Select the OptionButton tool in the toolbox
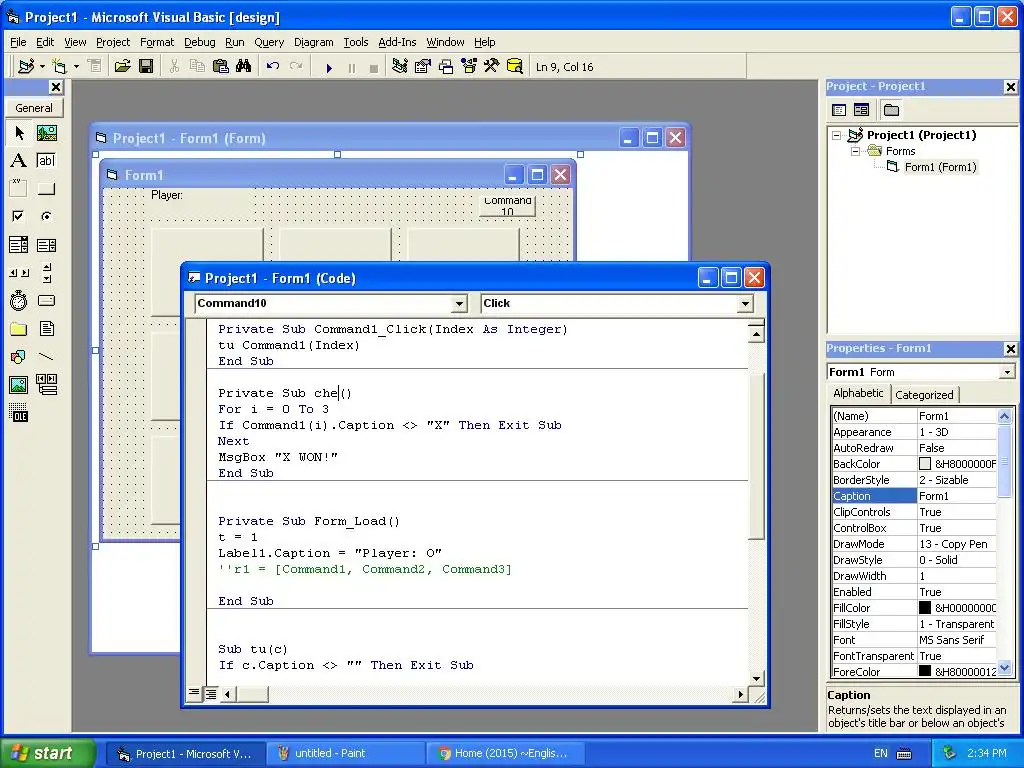 (46, 216)
